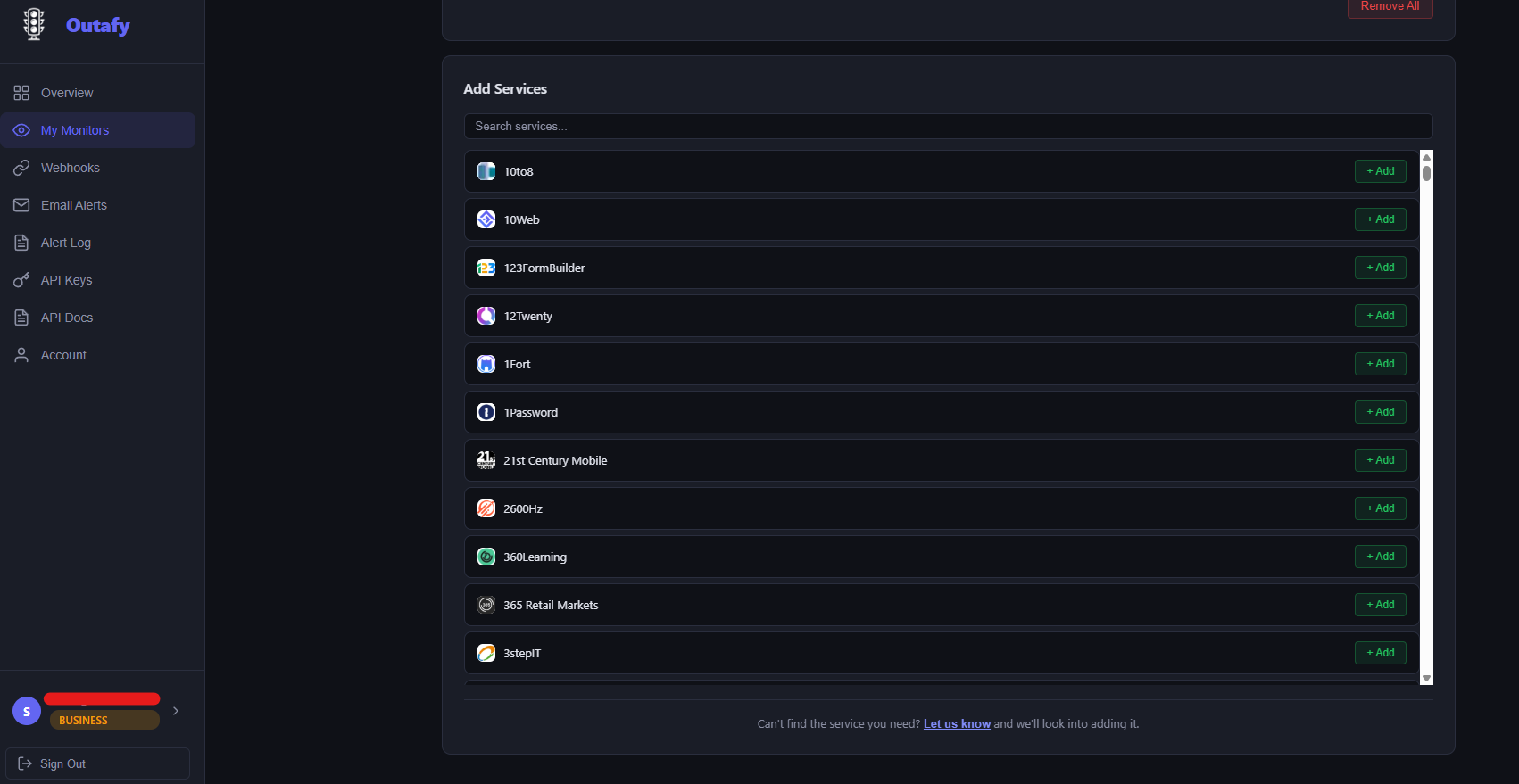Screen dimensions: 1519x784
Task: Open API Docs page
Action: coord(98,318)
